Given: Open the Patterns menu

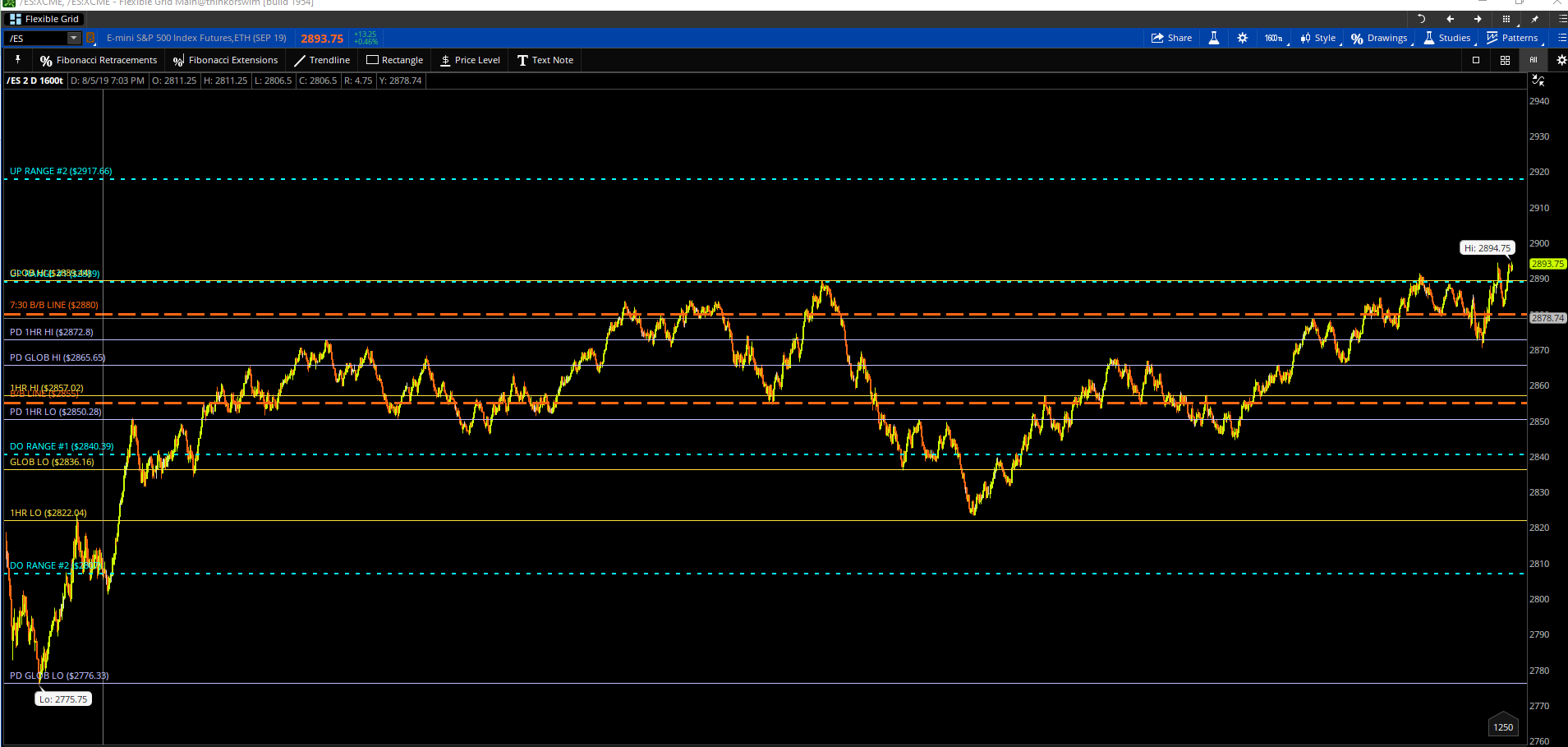Looking at the screenshot, I should [1513, 38].
